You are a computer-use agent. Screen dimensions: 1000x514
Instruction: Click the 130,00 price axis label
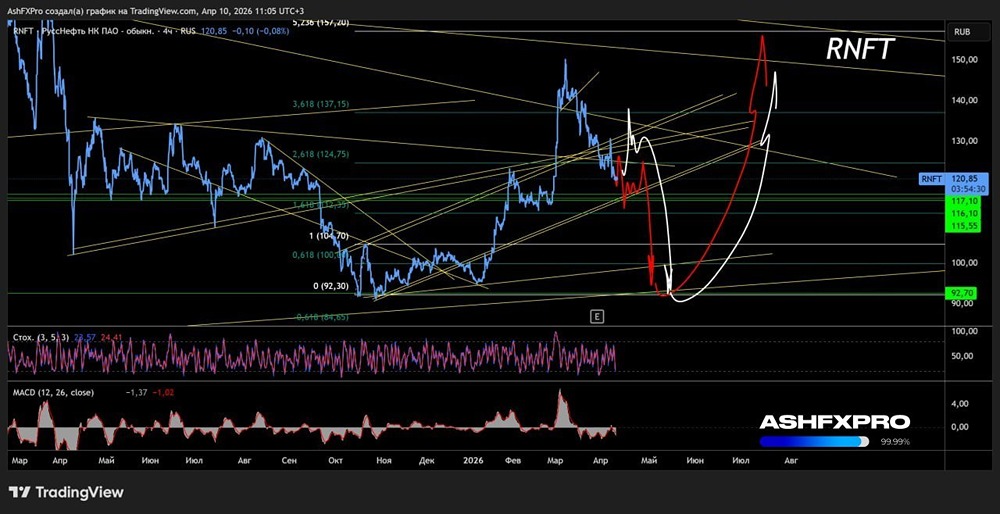pos(965,141)
